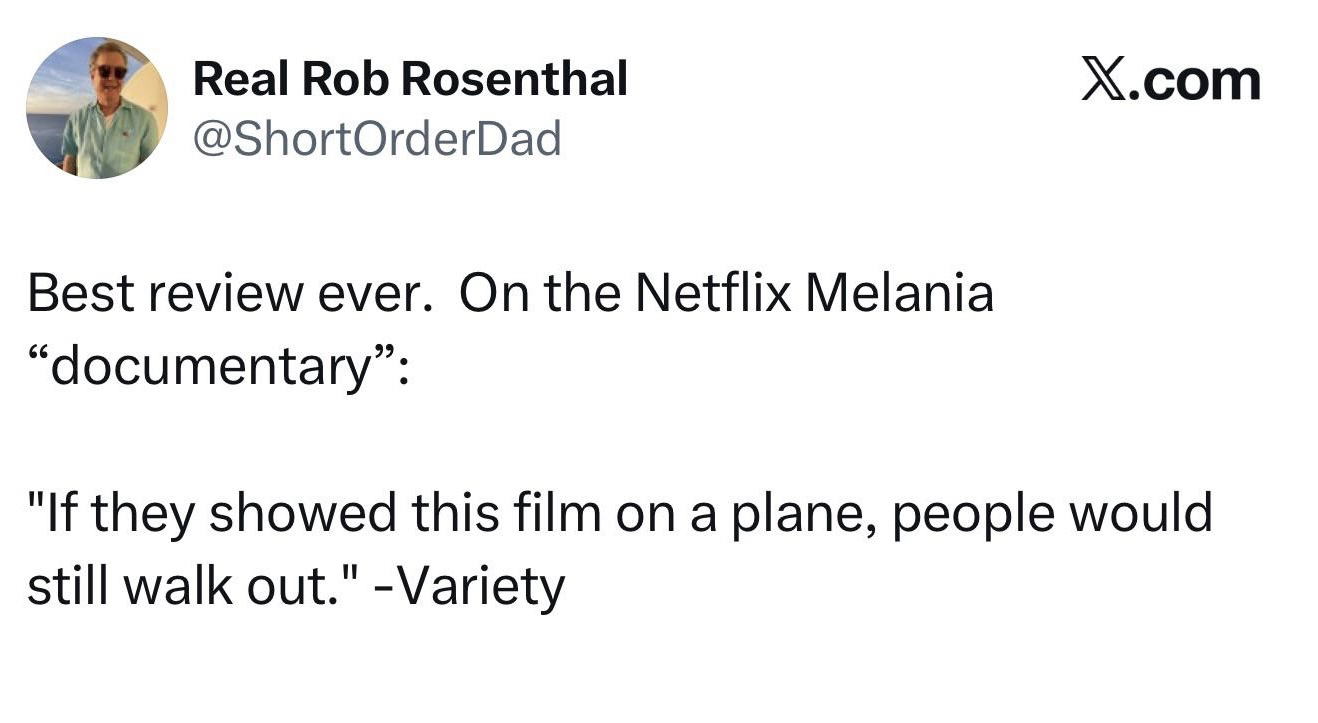Open the @ShortOrderDad handle link
This screenshot has width=1318, height=723.
point(377,138)
